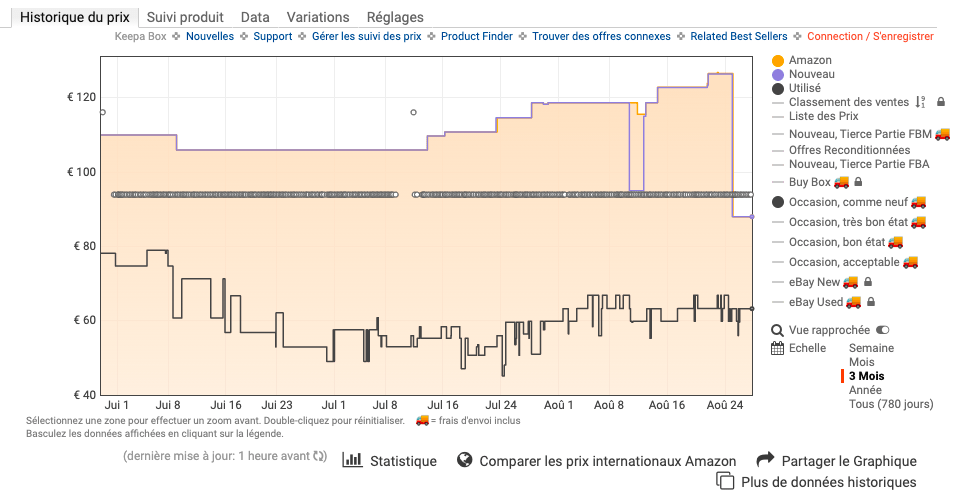Open Trouver des offres connexes
Viewport: 967px width, 501px height.
tap(601, 36)
